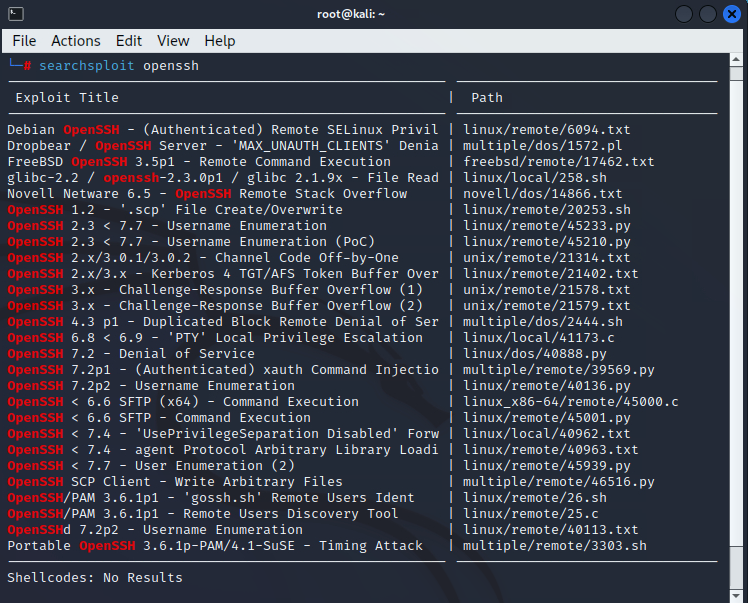Click path 'linux/remote/45210.py'

[546, 241]
